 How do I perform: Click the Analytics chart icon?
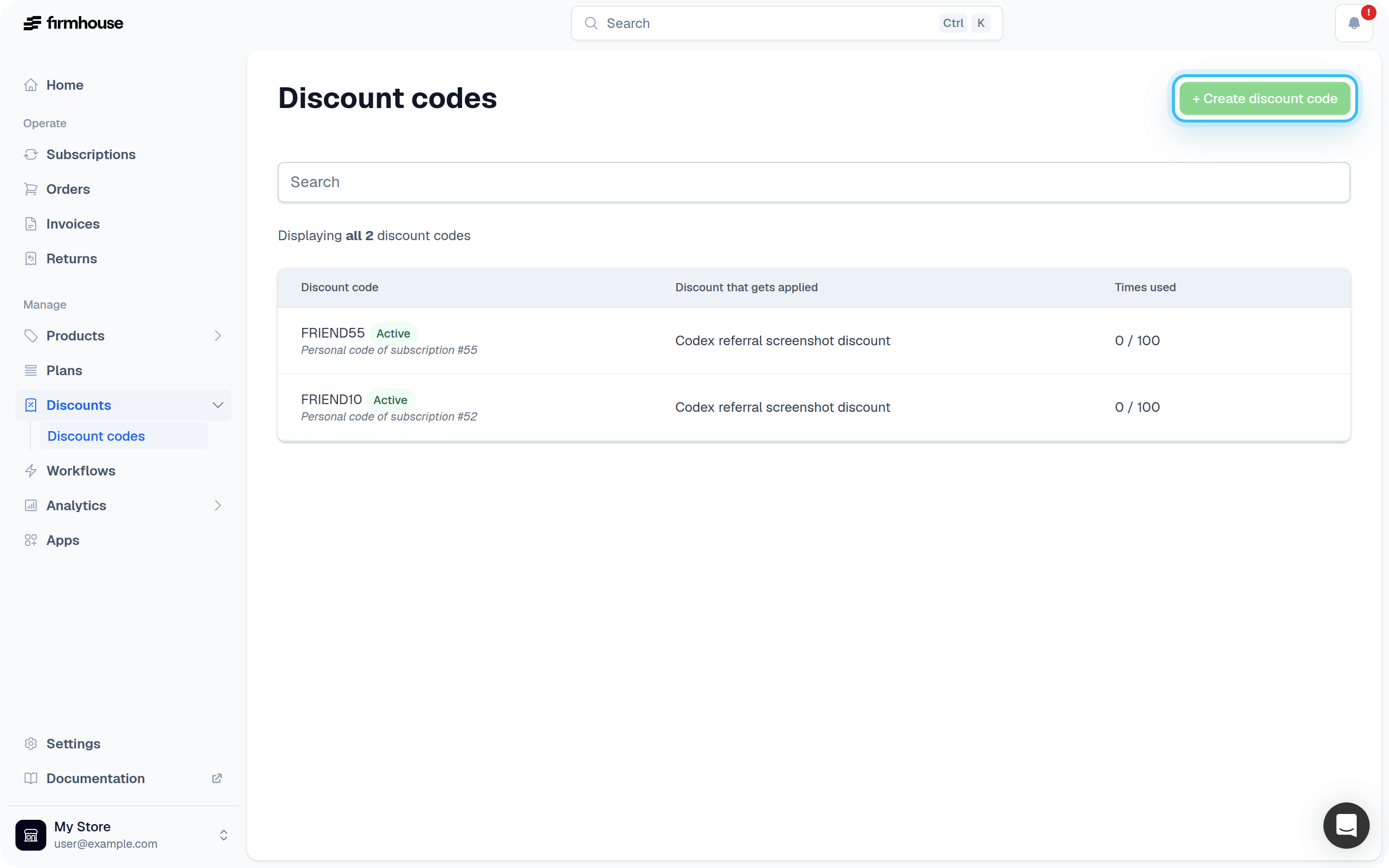31,505
